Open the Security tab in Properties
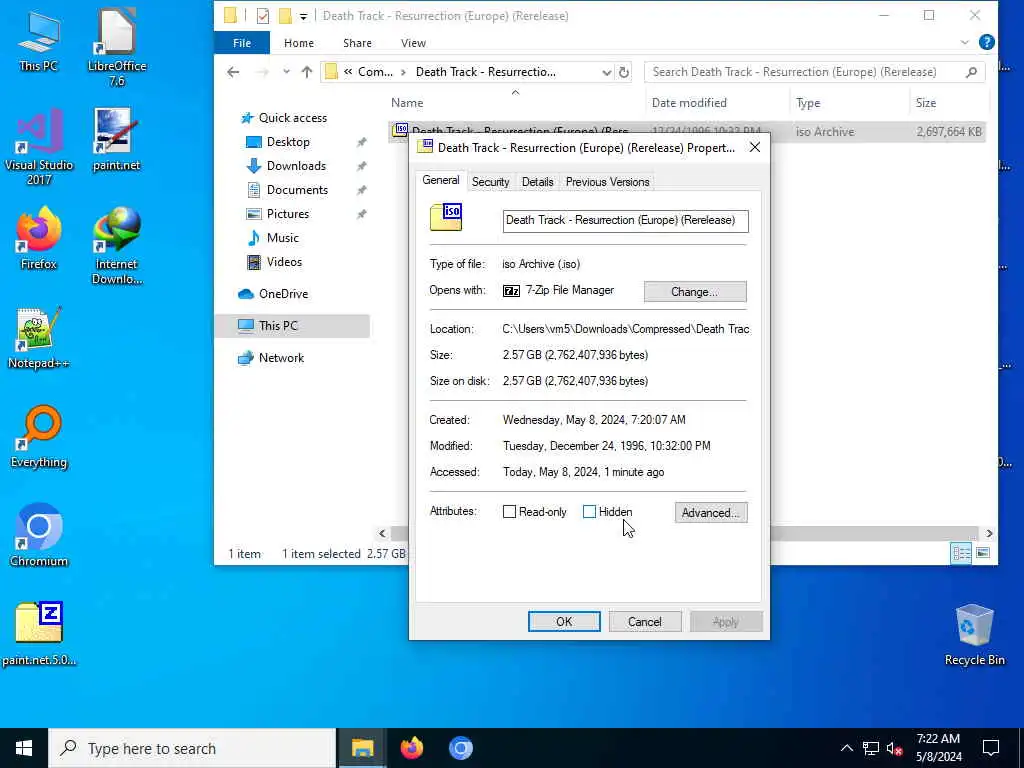Image resolution: width=1024 pixels, height=768 pixels. click(490, 182)
